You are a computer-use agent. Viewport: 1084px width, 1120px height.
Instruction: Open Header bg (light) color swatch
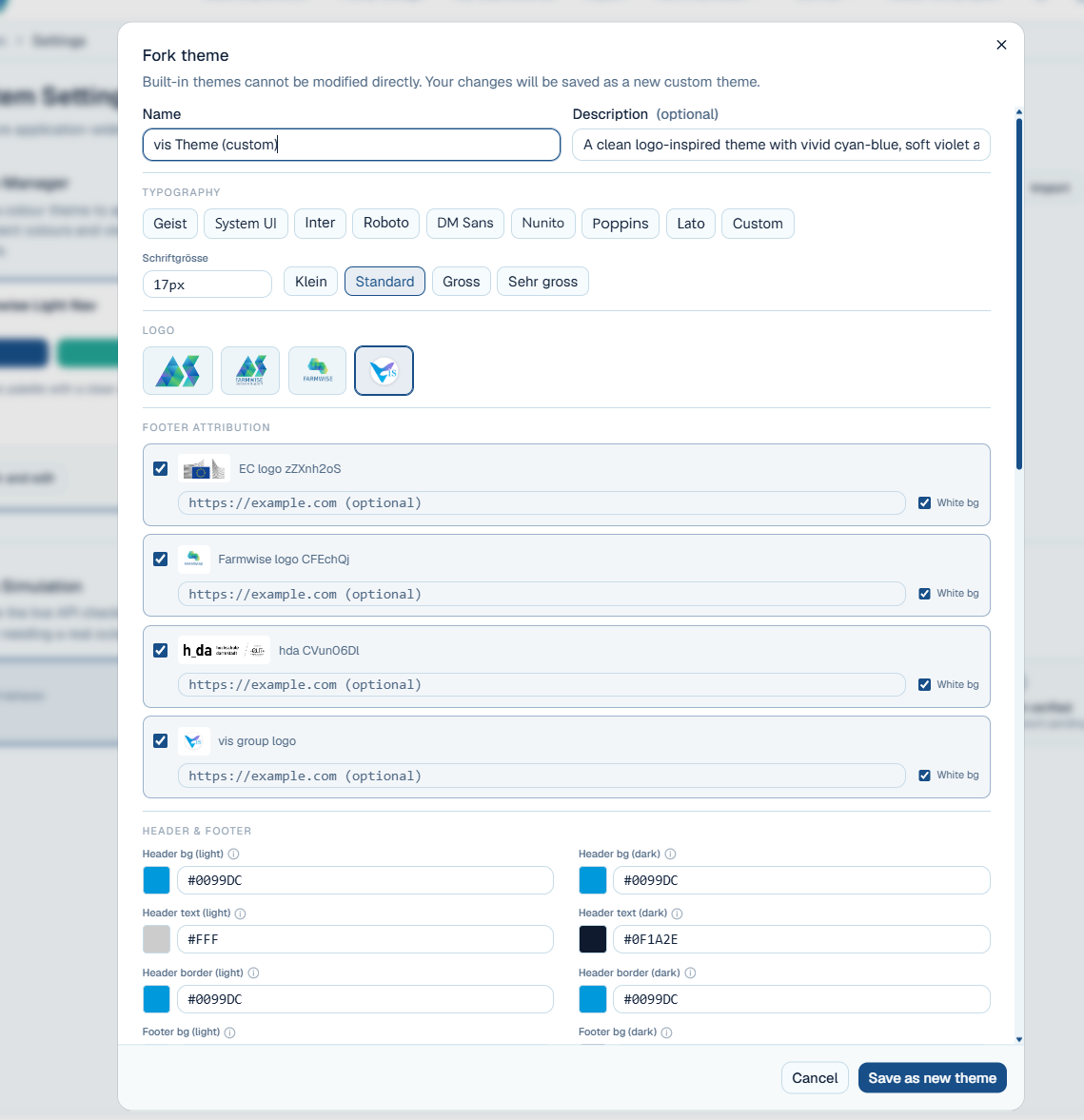[156, 880]
